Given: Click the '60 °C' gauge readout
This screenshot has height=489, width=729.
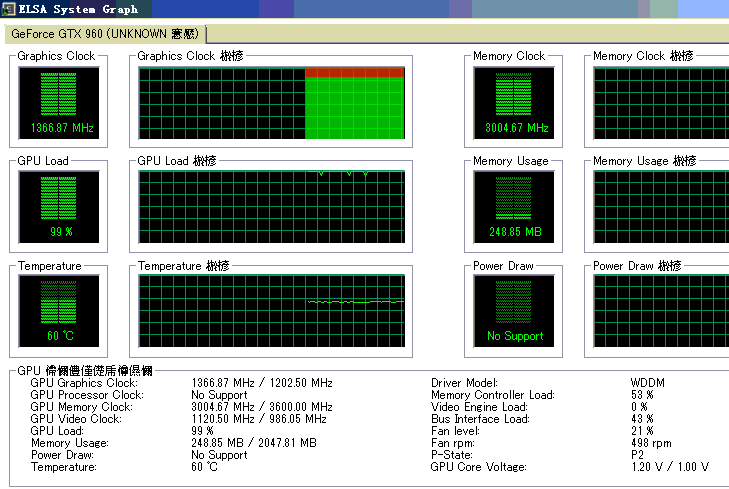Looking at the screenshot, I should 60,336.
